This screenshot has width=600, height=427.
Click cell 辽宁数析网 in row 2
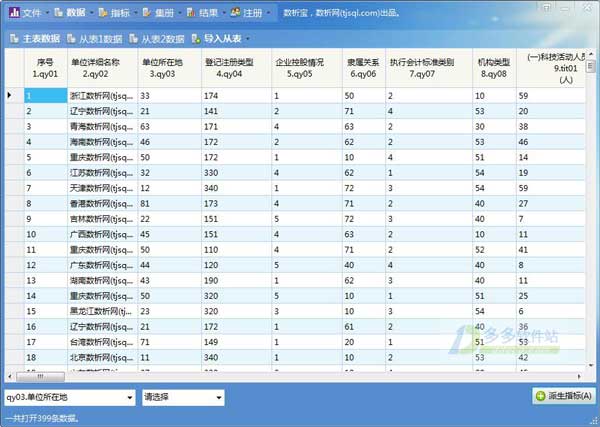[102, 111]
